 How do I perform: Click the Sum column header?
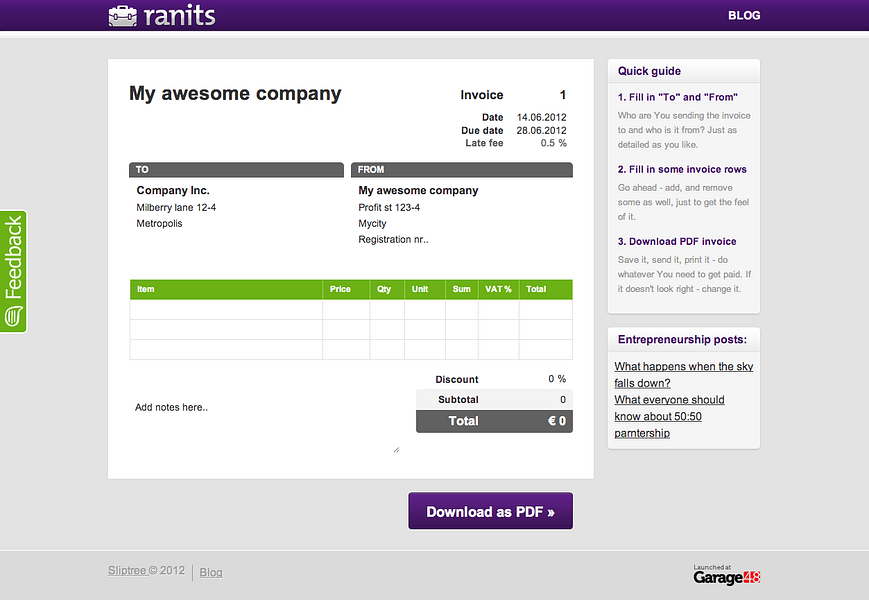[x=461, y=289]
